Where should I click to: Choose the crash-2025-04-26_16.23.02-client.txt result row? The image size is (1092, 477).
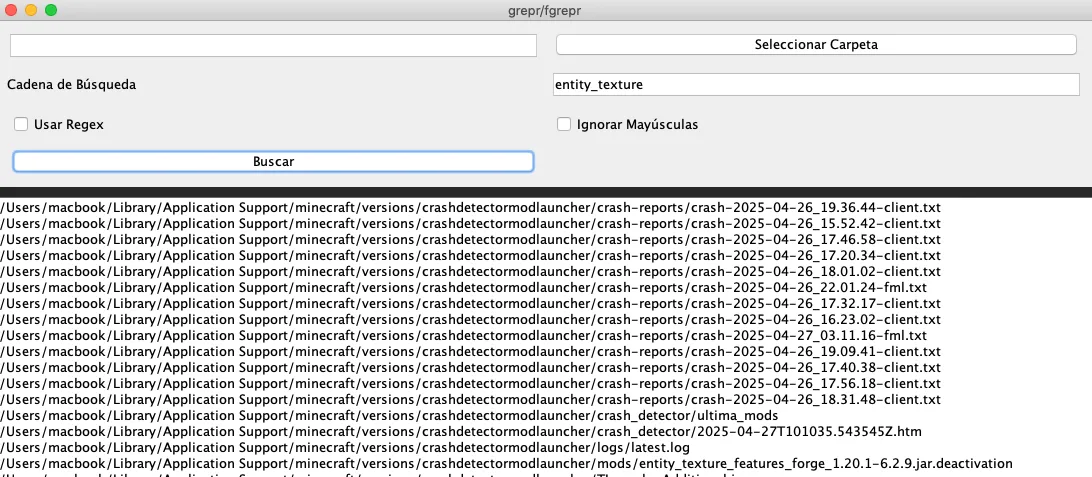[x=470, y=319]
